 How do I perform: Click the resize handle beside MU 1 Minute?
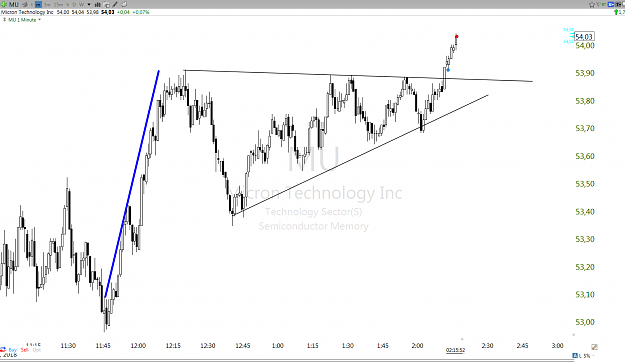point(4,19)
